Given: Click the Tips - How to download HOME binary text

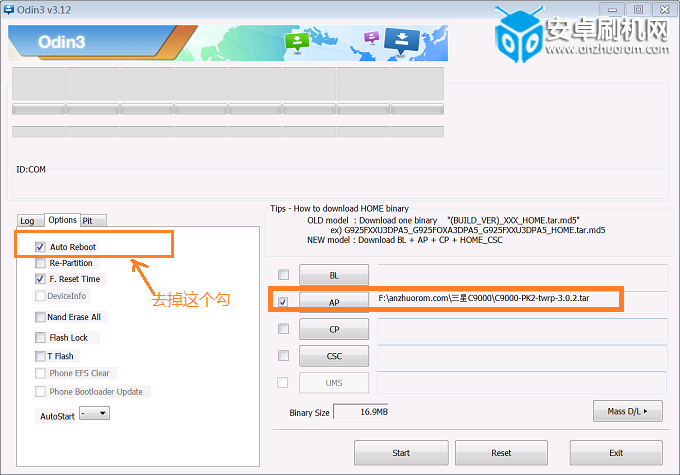Looking at the screenshot, I should pos(339,209).
